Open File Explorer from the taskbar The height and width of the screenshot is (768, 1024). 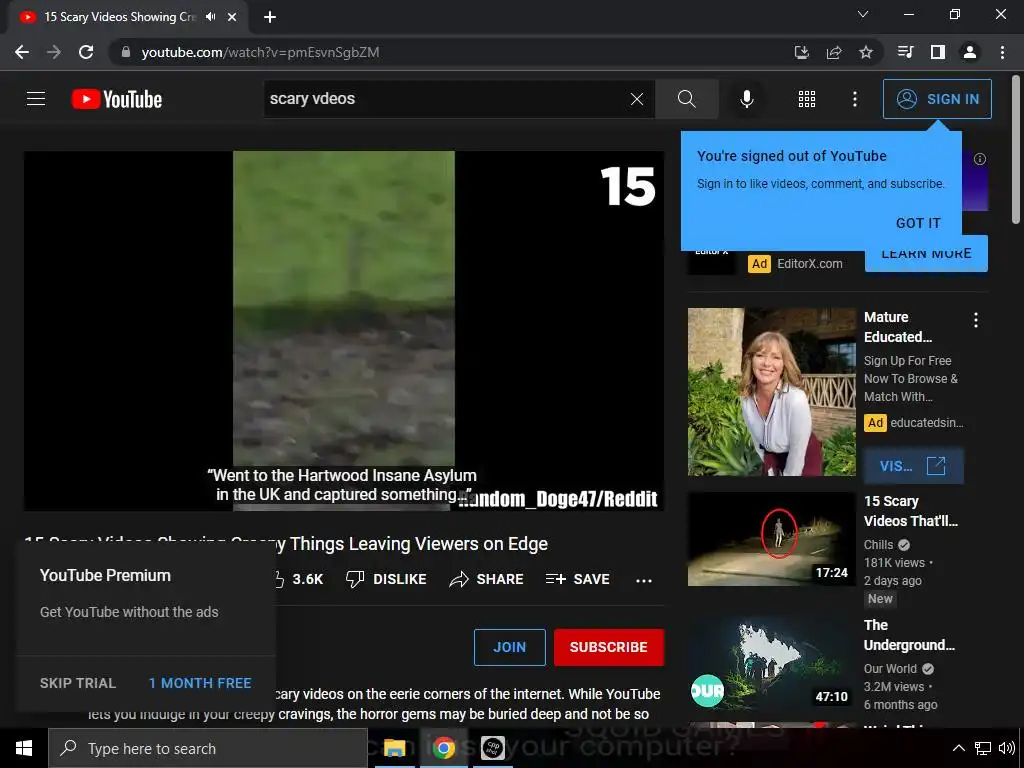pos(394,748)
